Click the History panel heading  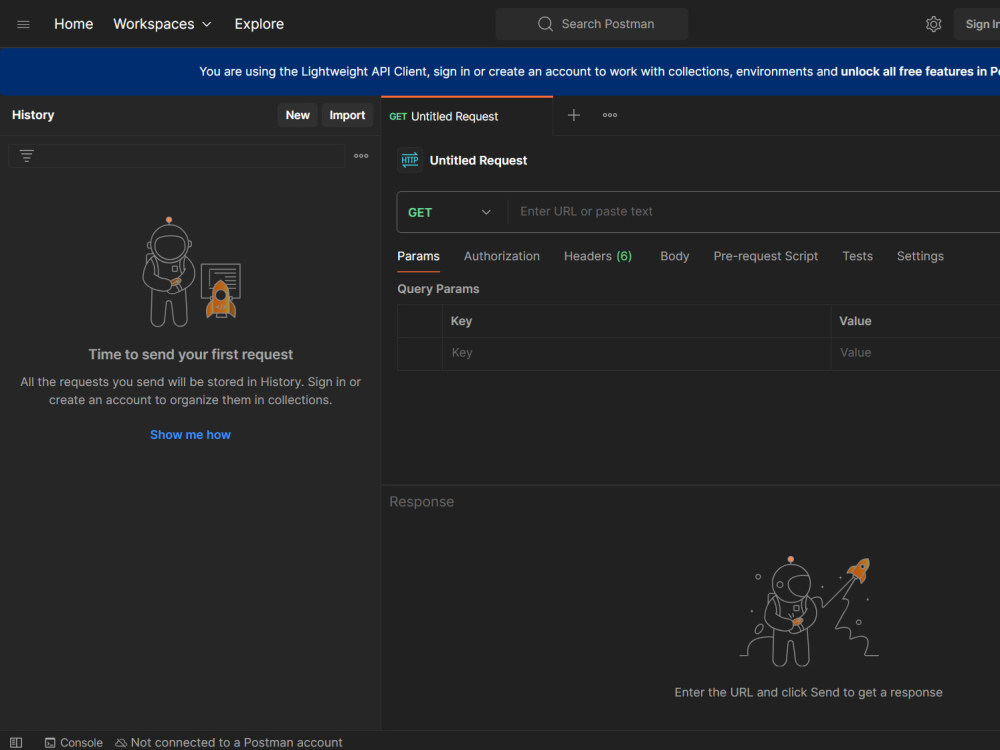point(33,115)
